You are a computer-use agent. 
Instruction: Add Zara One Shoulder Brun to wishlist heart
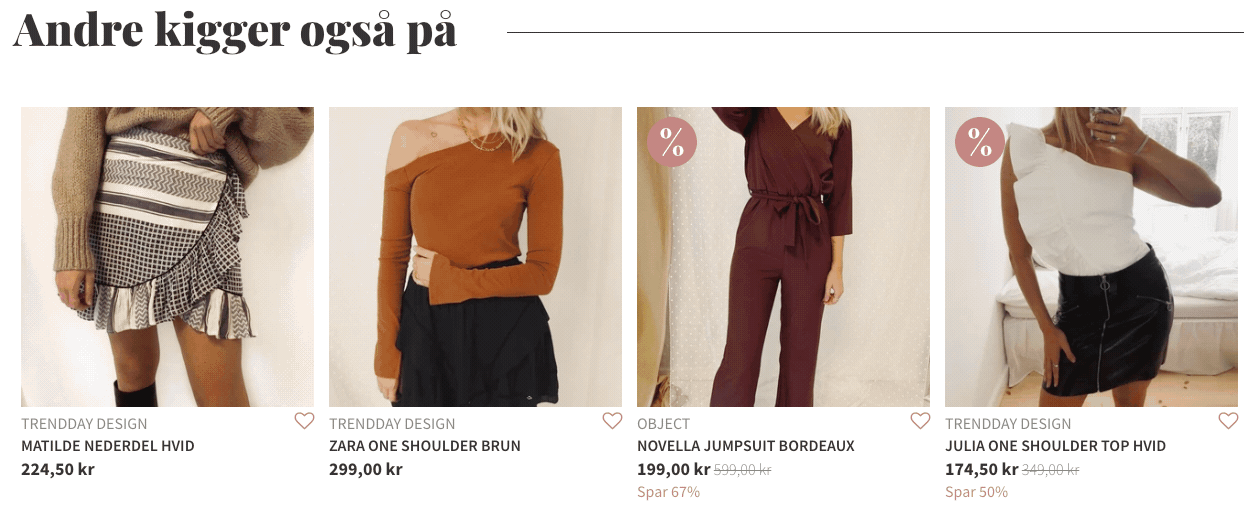click(612, 421)
